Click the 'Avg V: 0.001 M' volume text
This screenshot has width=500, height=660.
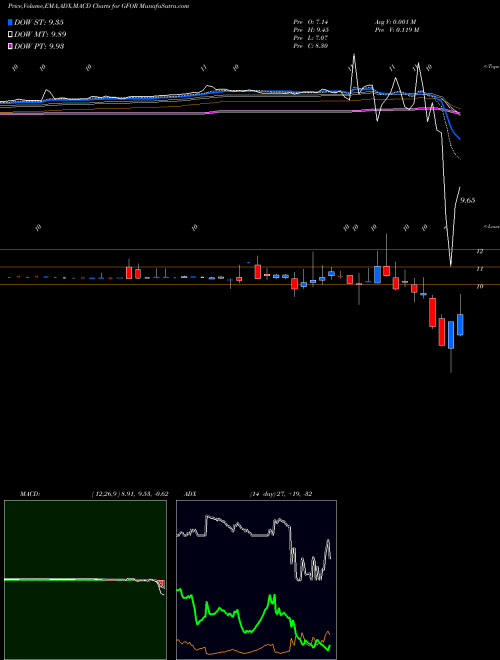click(x=396, y=21)
